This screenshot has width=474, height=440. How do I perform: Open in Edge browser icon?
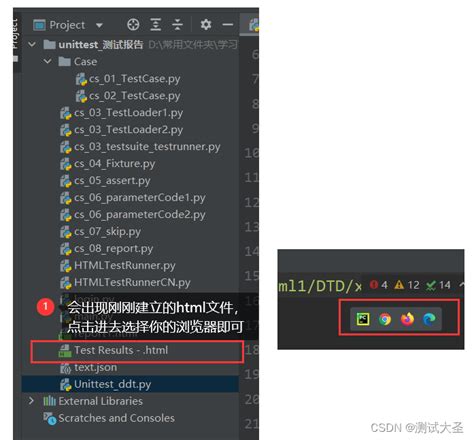tap(429, 319)
